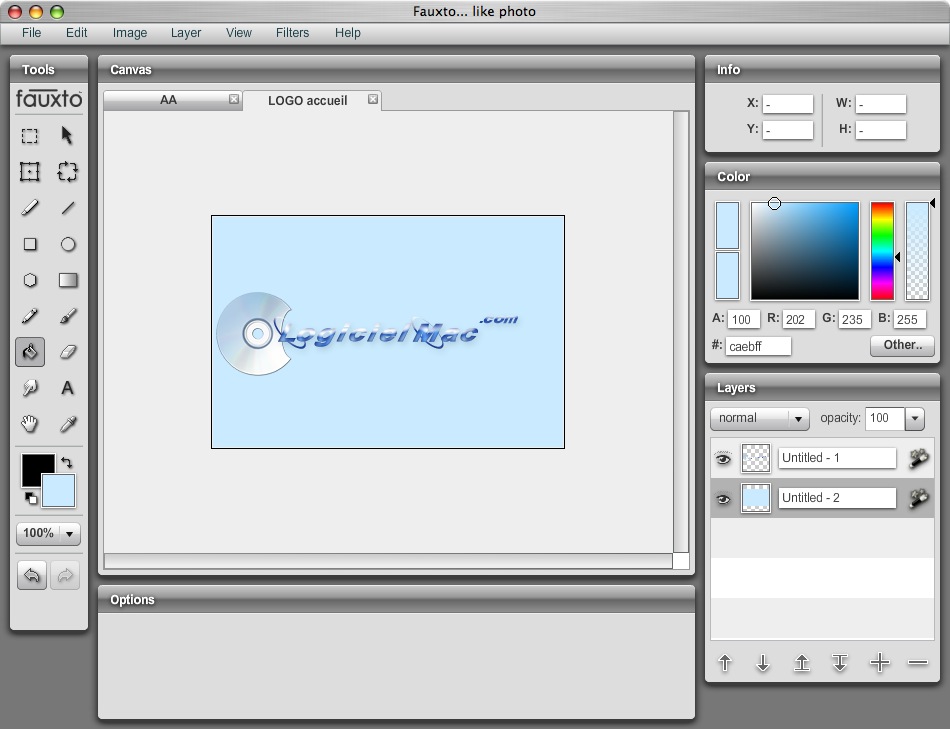Open the Filters menu

point(292,33)
